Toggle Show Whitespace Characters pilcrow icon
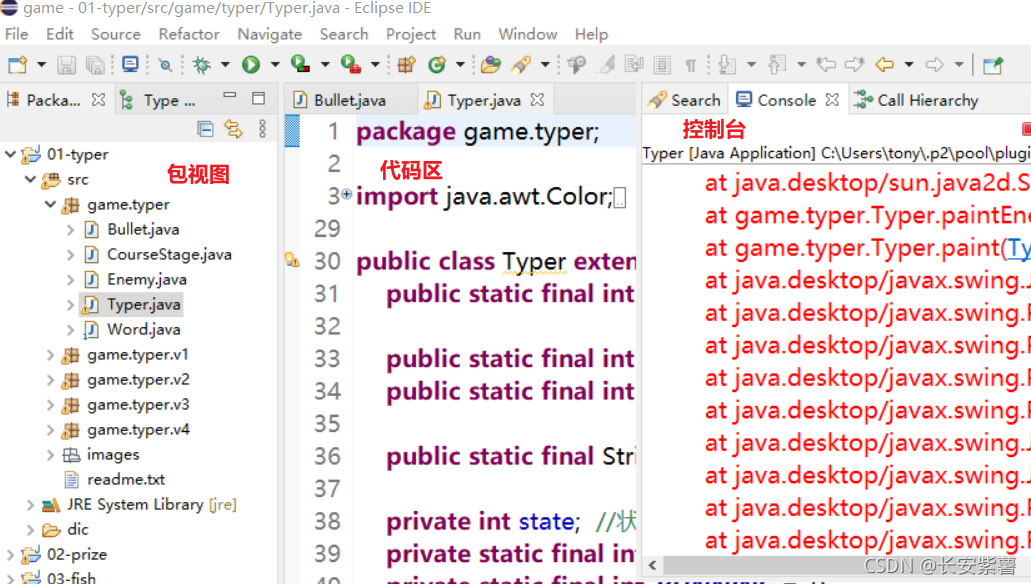1031x584 pixels. pos(690,64)
